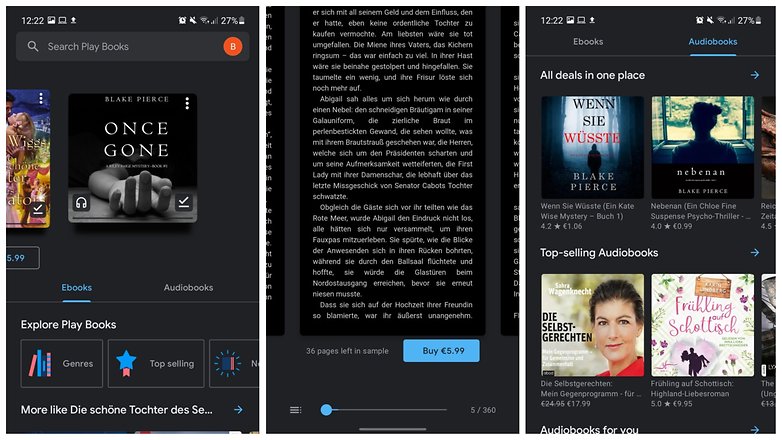Open three-dot menu on the colorful partial cover
This screenshot has height=440, width=782.
coord(41,99)
